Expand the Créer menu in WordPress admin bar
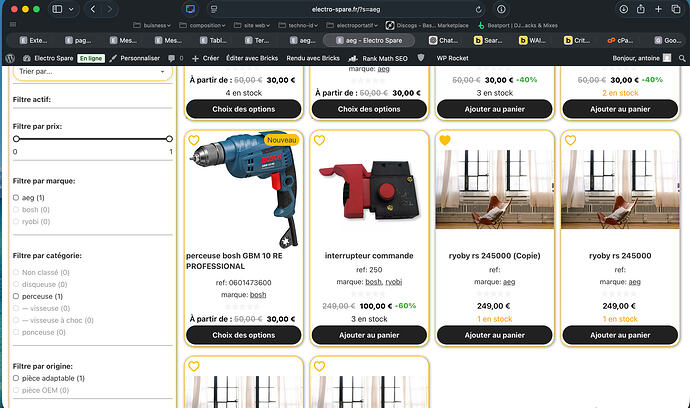The height and width of the screenshot is (408, 690). coord(206,59)
